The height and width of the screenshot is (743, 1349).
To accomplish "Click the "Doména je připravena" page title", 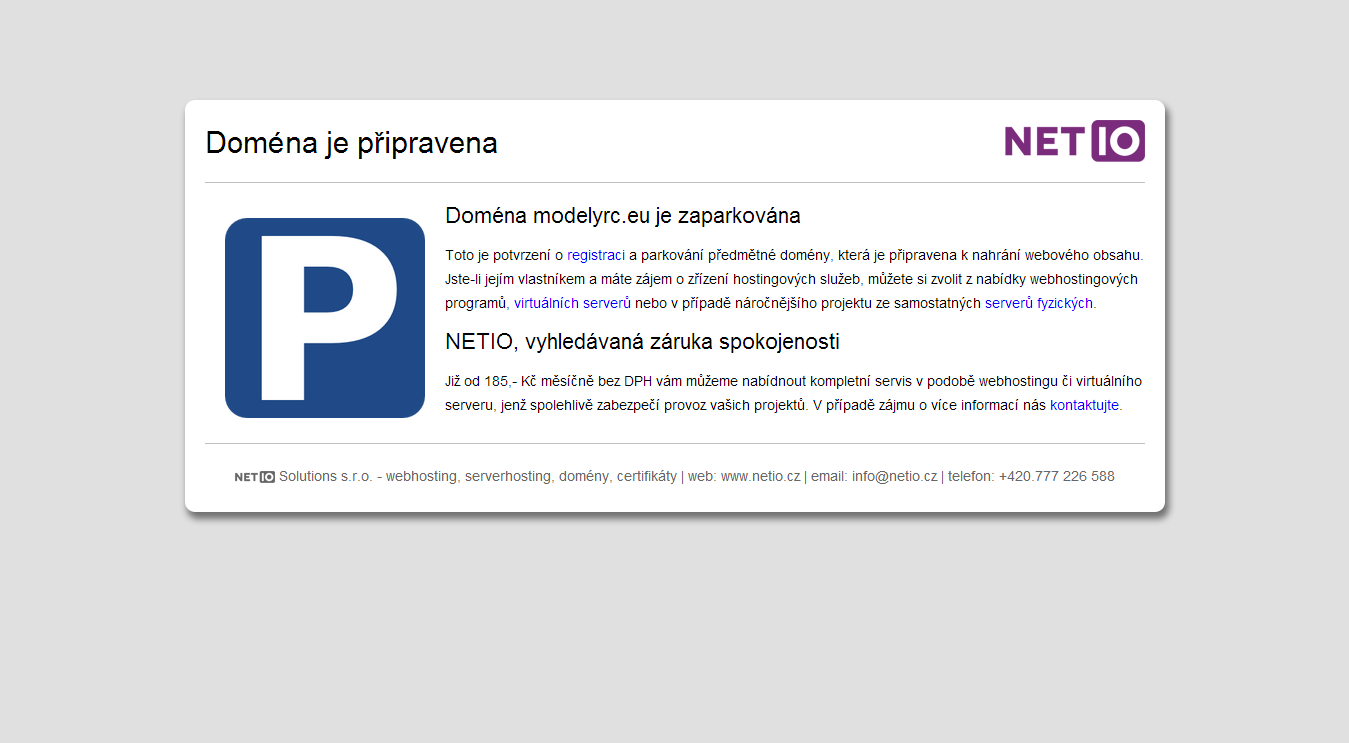I will coord(351,143).
